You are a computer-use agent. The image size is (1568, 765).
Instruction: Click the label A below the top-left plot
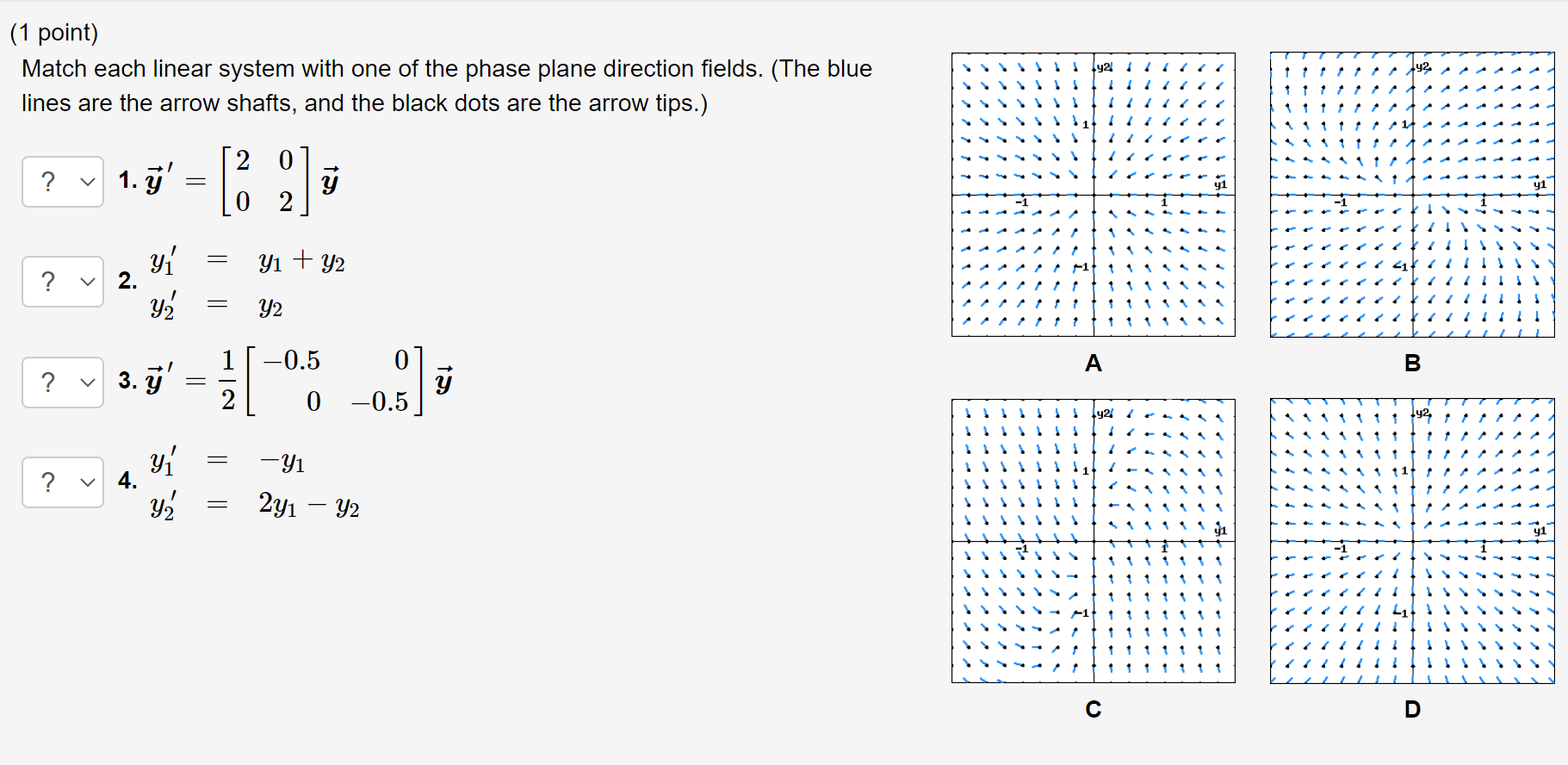pos(1093,364)
